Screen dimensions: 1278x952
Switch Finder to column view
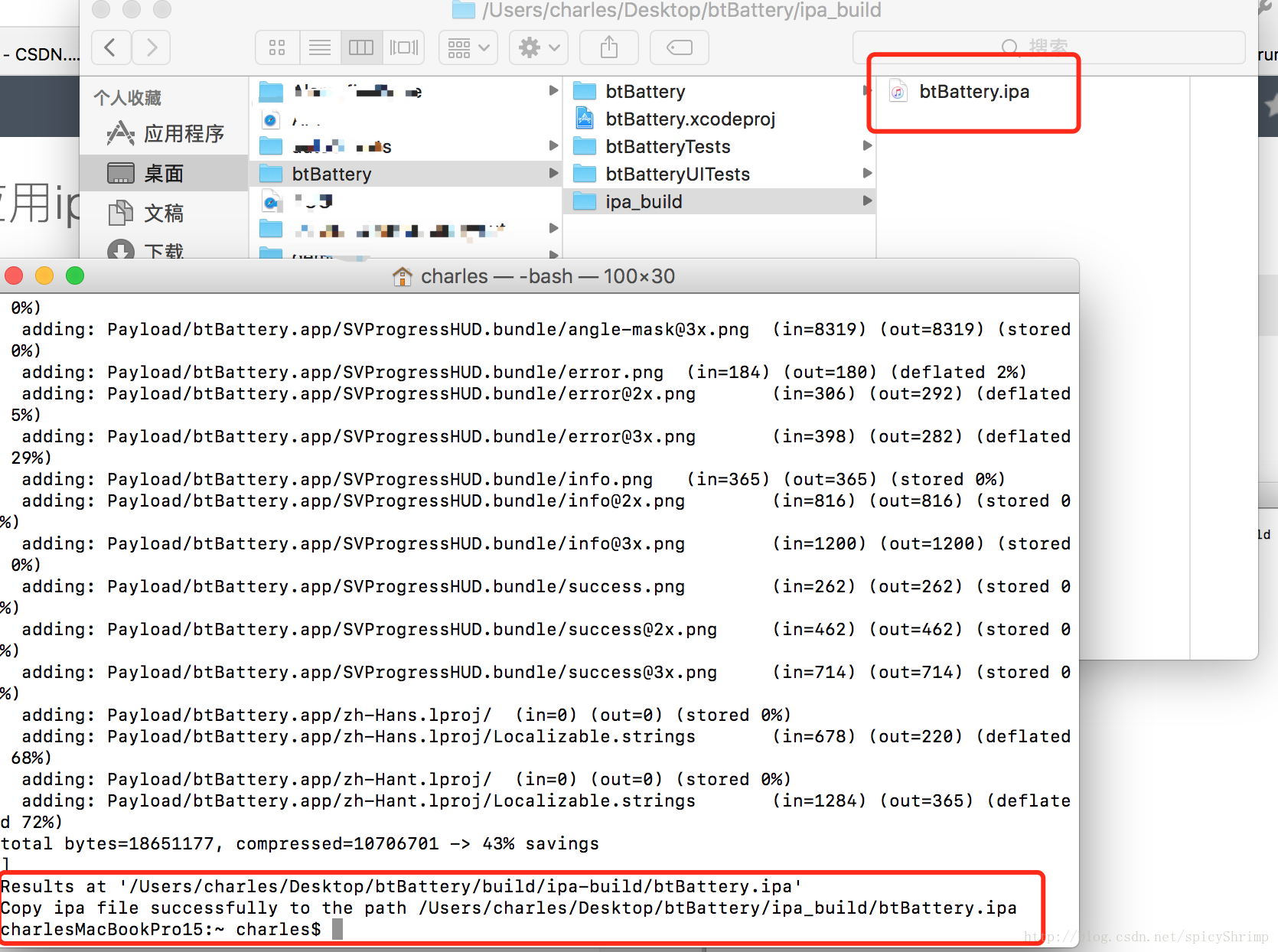pos(361,47)
